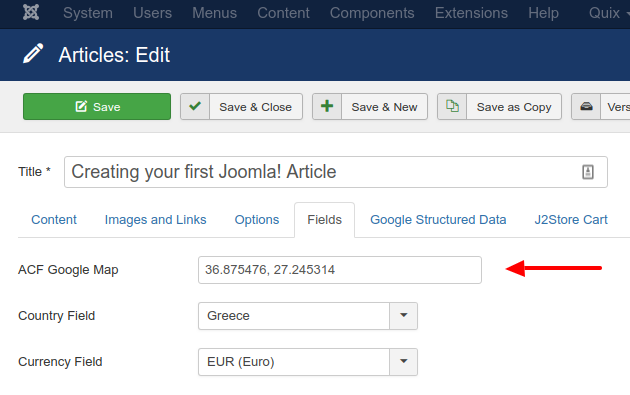Viewport: 630px width, 395px height.
Task: Open the System menu
Action: [x=88, y=13]
